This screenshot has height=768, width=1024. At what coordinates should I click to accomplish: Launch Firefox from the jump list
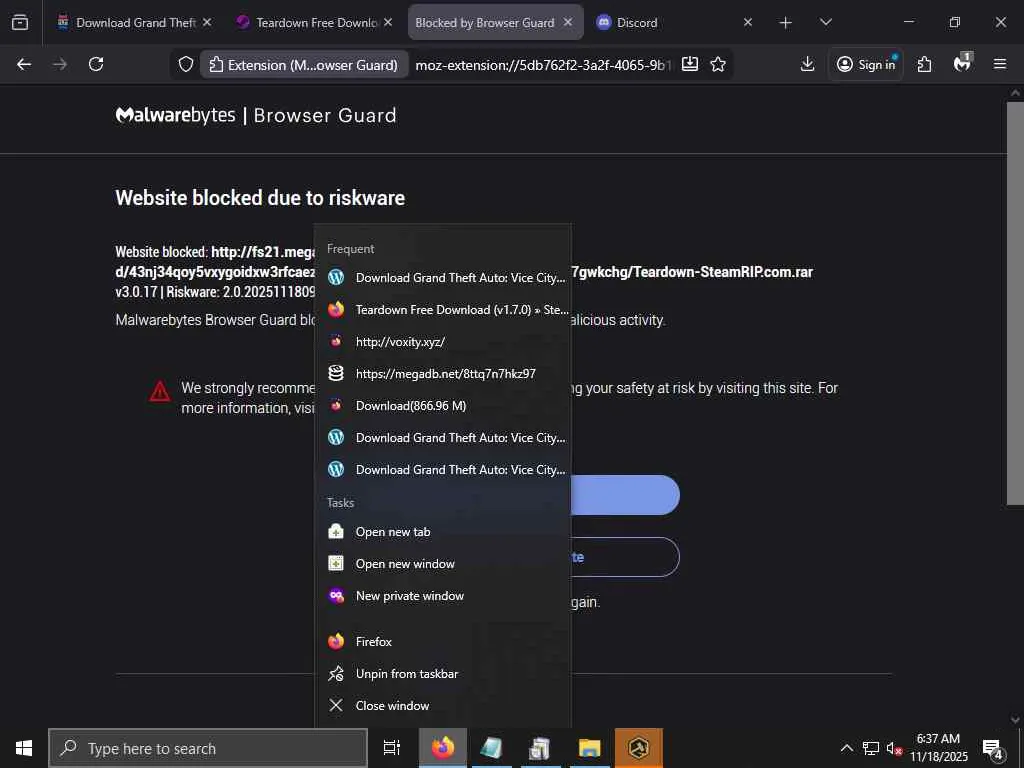(x=443, y=641)
